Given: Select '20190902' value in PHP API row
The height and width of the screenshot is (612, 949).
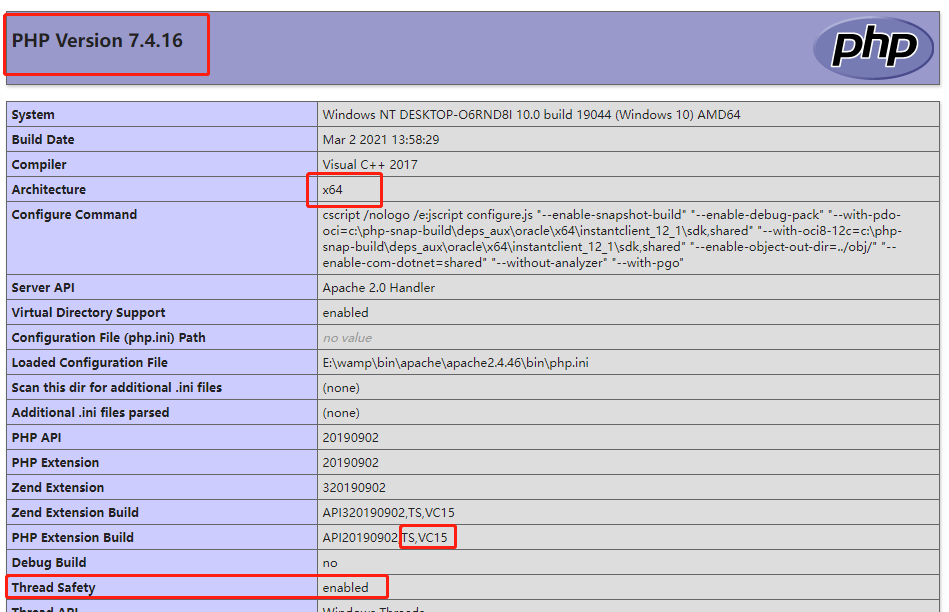Looking at the screenshot, I should coord(350,438).
